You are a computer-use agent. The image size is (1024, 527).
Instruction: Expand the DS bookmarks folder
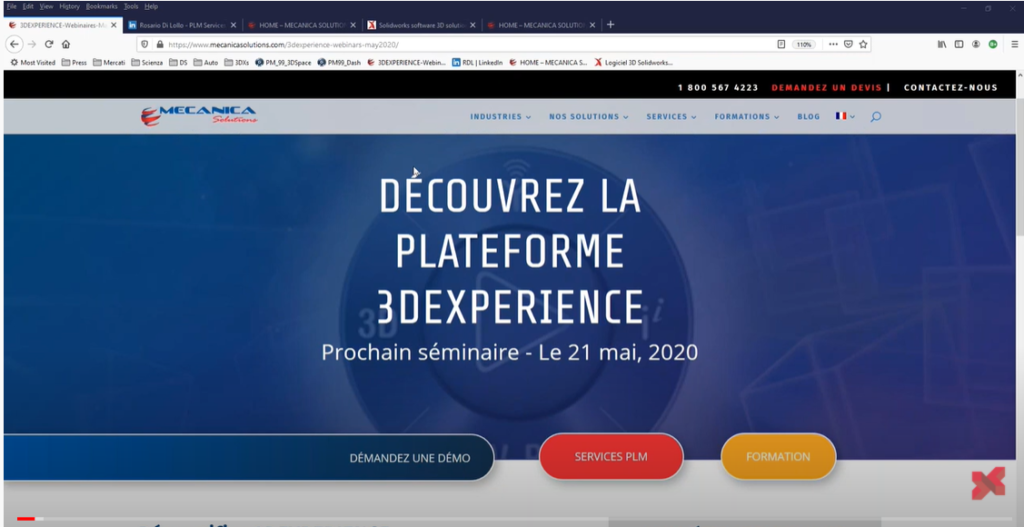coord(178,63)
